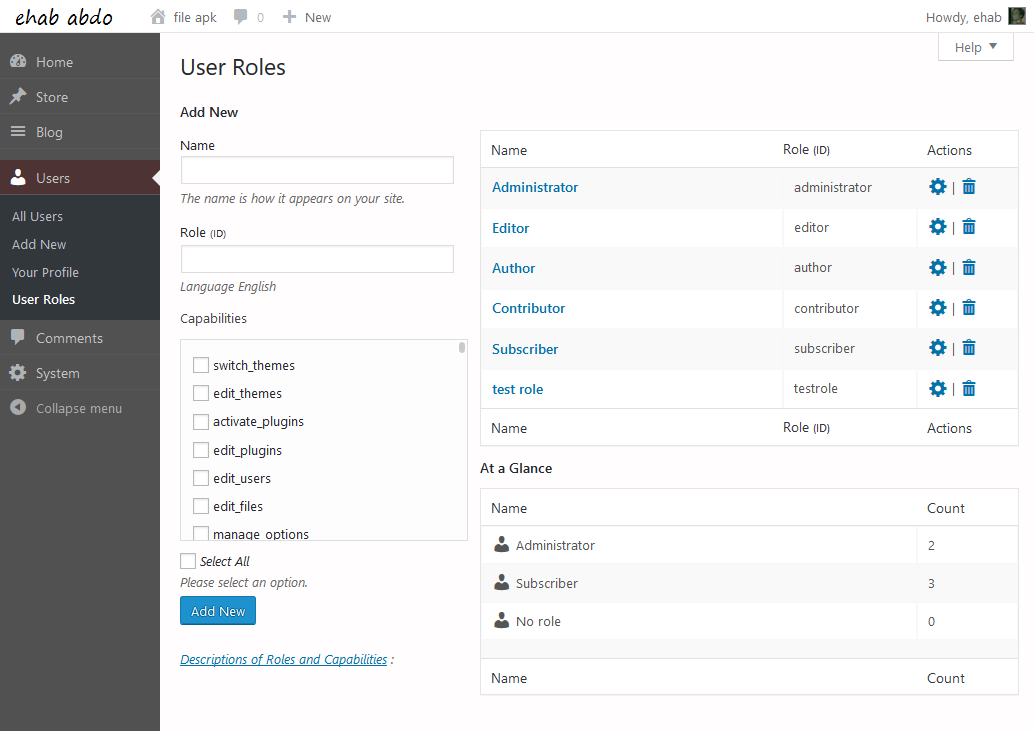The image size is (1034, 731).
Task: Delete the test role via trash icon
Action: click(x=968, y=388)
